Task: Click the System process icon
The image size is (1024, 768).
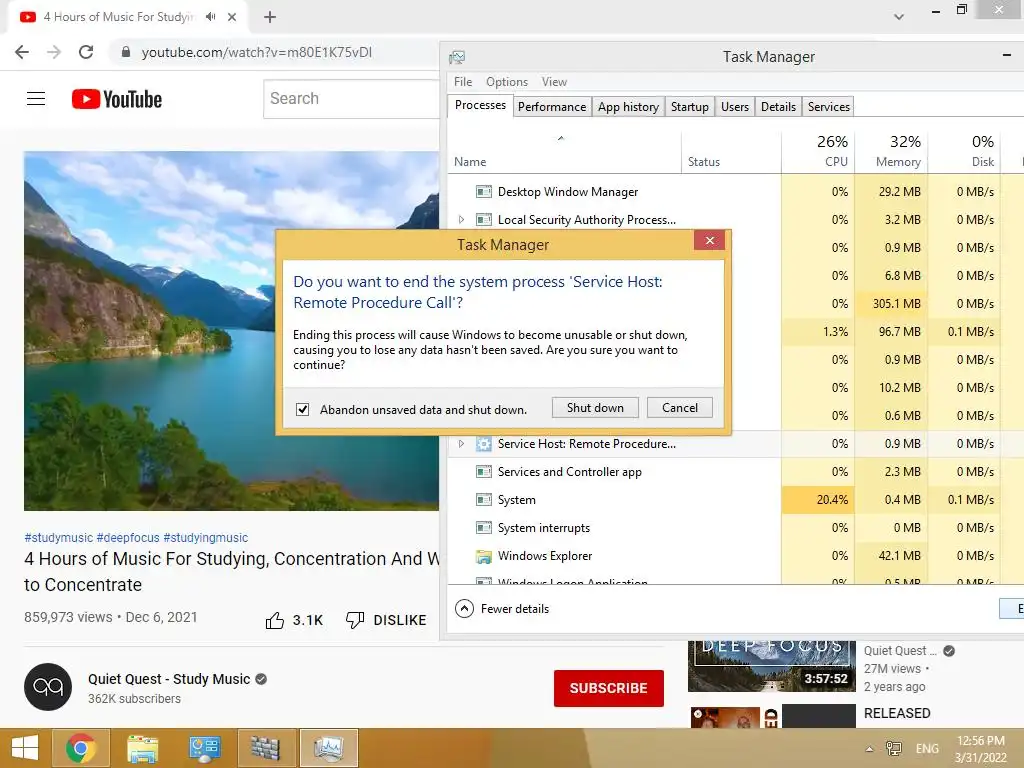Action: (x=484, y=500)
